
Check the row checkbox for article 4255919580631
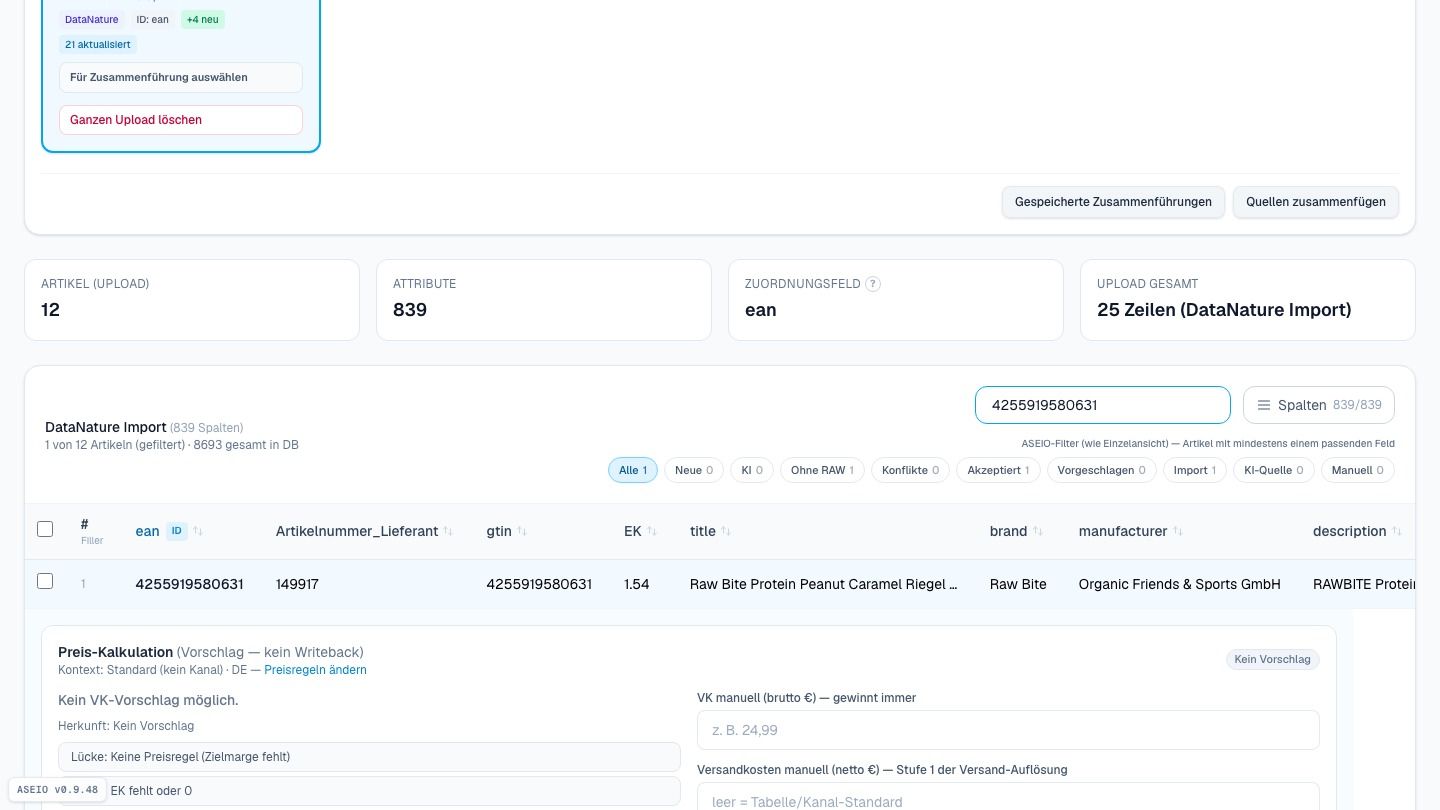click(x=45, y=581)
